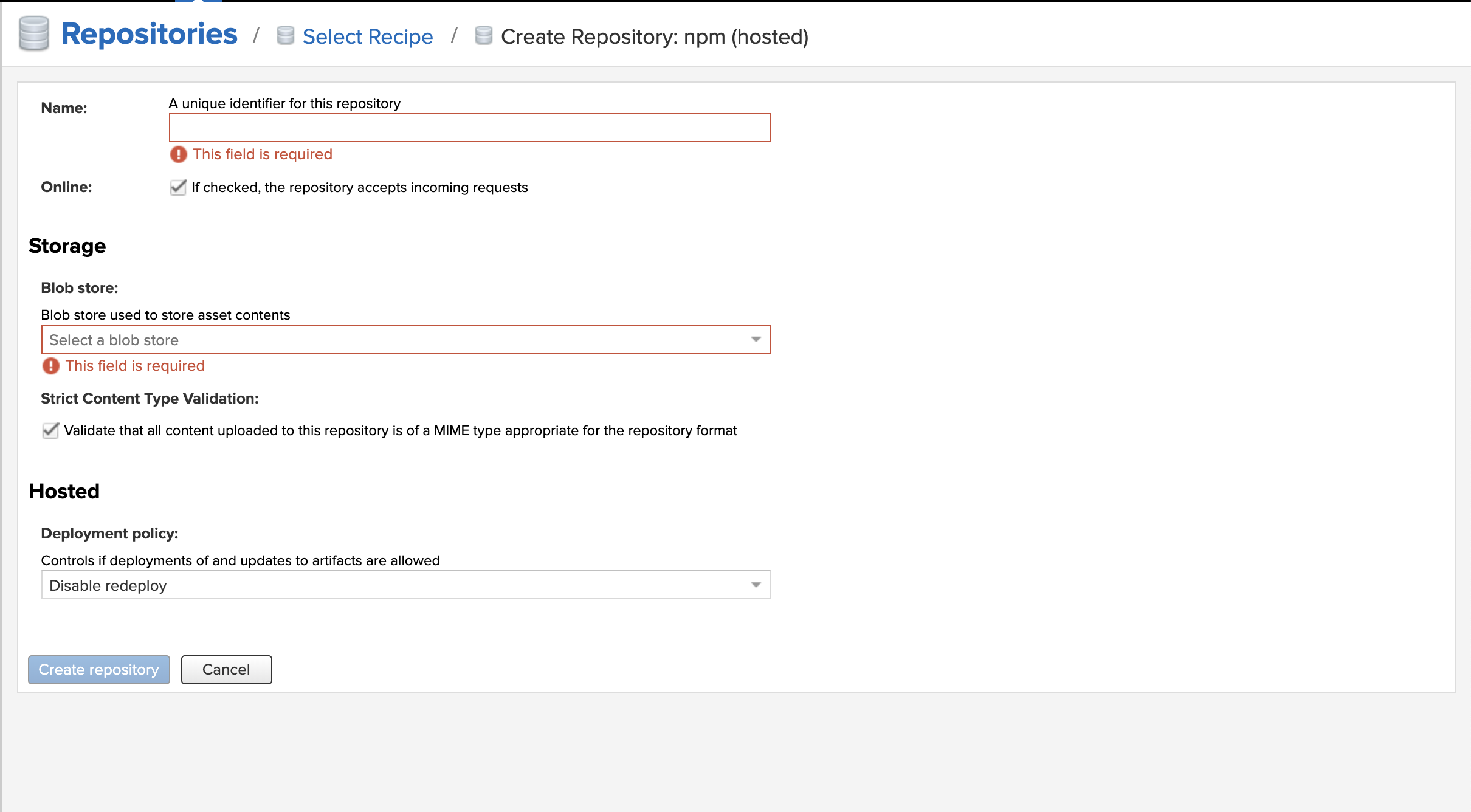The width and height of the screenshot is (1471, 812).
Task: Click the database icon beside Select Recipe
Action: pyautogui.click(x=285, y=36)
